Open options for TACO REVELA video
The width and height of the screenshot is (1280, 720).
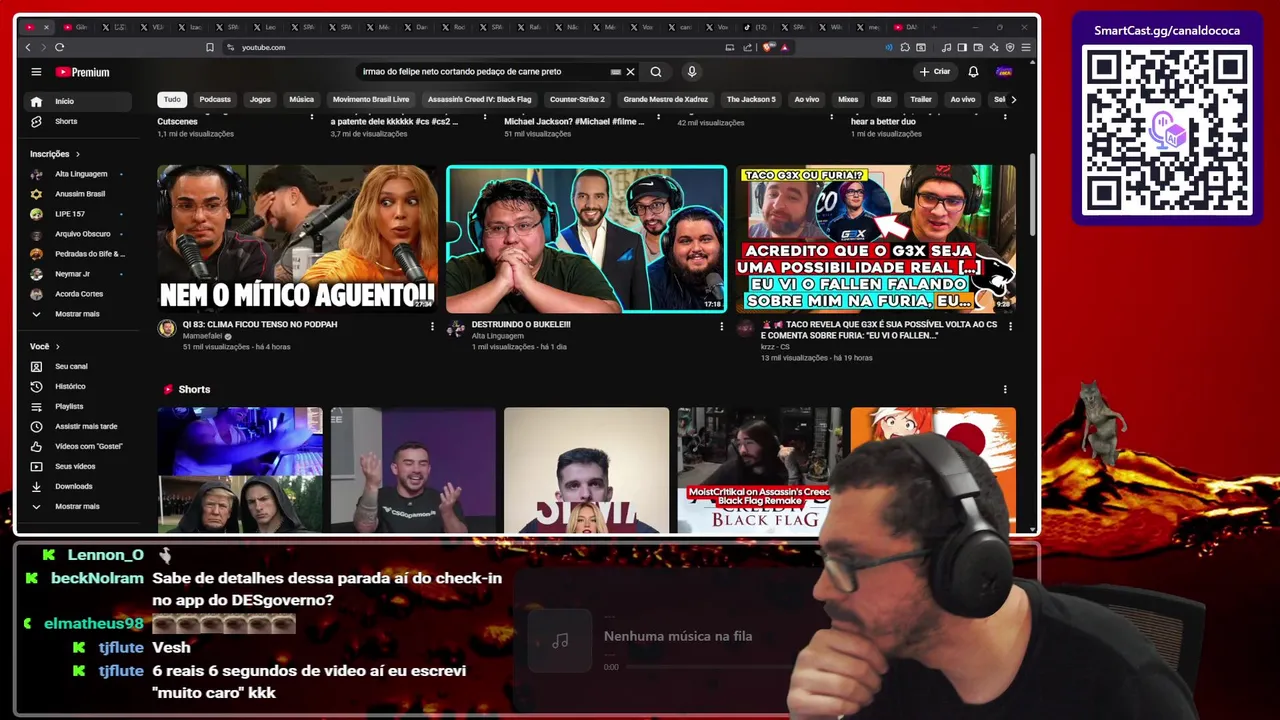[1010, 326]
